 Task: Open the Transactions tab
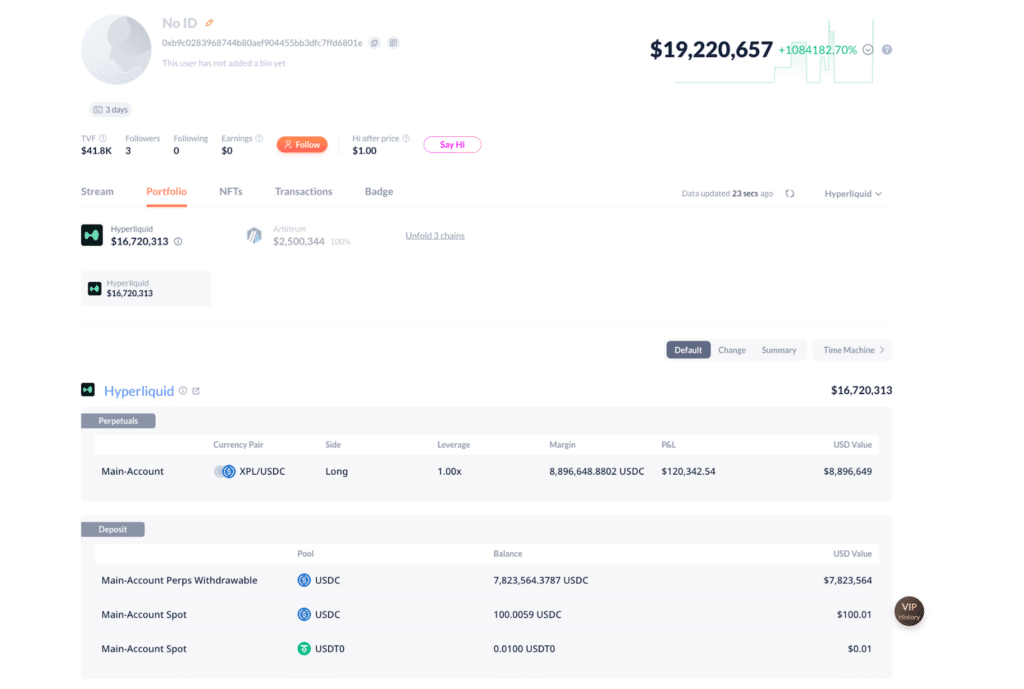coord(304,191)
